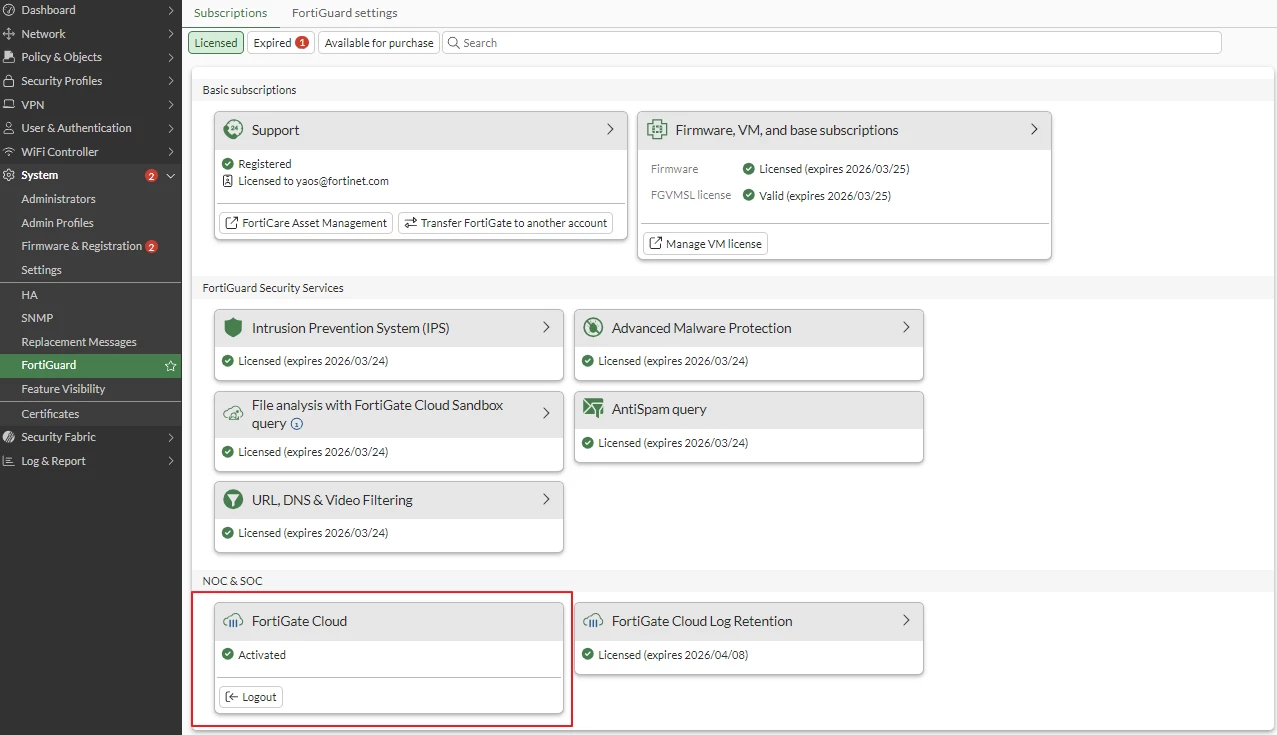1277x735 pixels.
Task: Click the red 1 badge on Expired
Action: [x=302, y=43]
